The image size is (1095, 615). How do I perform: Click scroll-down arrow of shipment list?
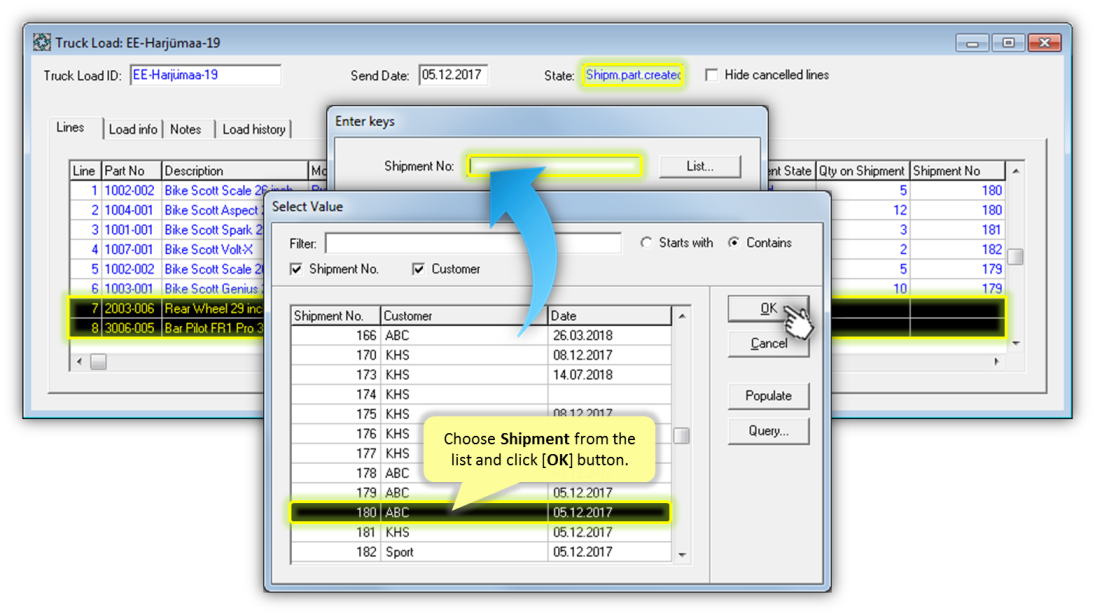[682, 555]
